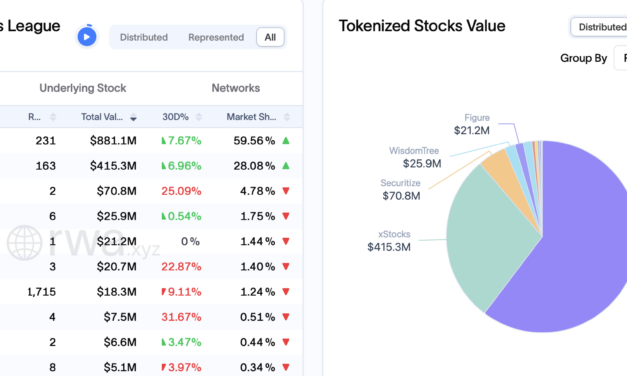Click the $70.8M cell in the table
Viewport: 627px width, 376px height.
click(116, 191)
